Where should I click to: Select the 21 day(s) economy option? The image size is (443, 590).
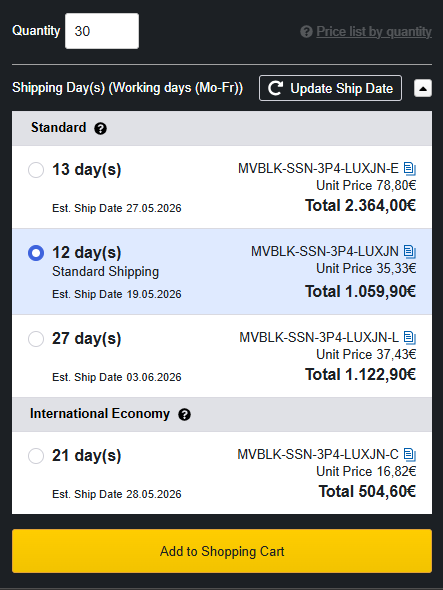point(36,456)
